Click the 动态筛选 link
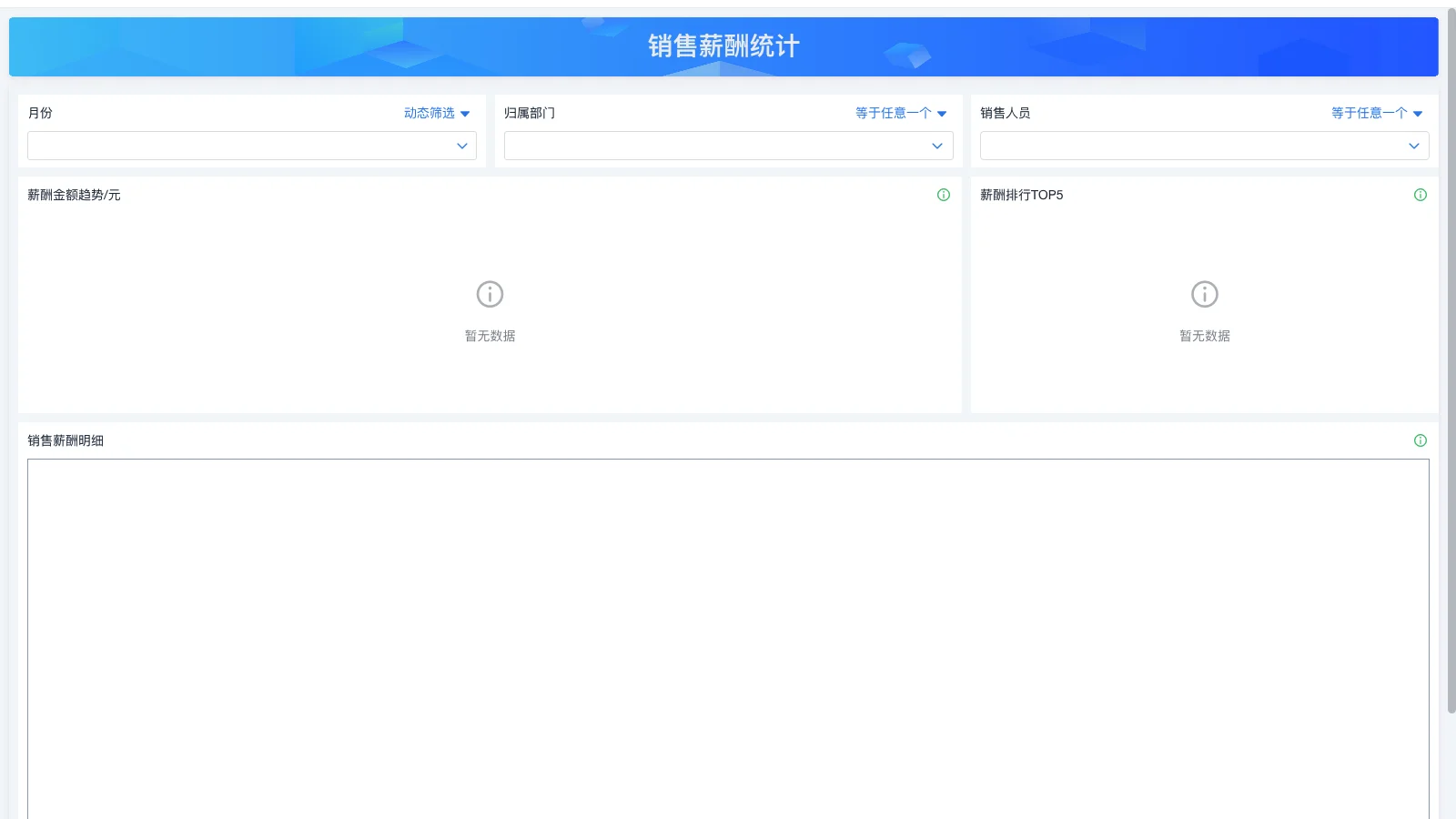Screen dimensions: 1456x819 [x=428, y=113]
